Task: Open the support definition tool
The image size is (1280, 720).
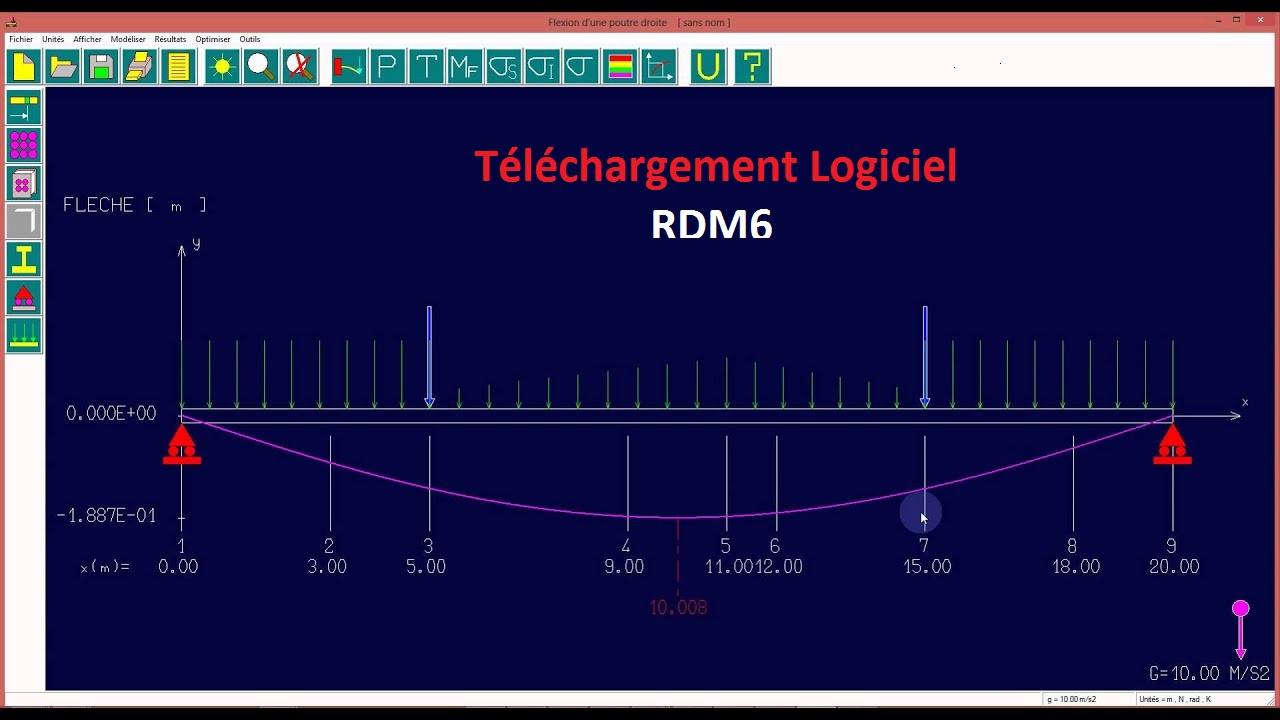Action: [23, 296]
